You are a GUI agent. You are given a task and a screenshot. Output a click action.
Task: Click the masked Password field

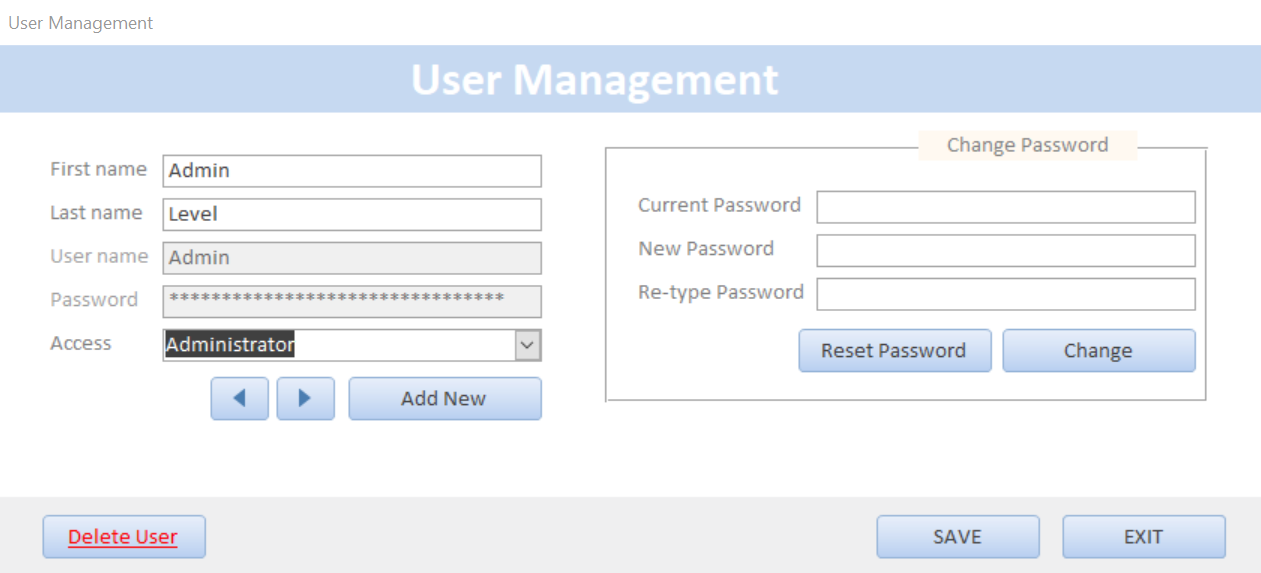tap(351, 301)
